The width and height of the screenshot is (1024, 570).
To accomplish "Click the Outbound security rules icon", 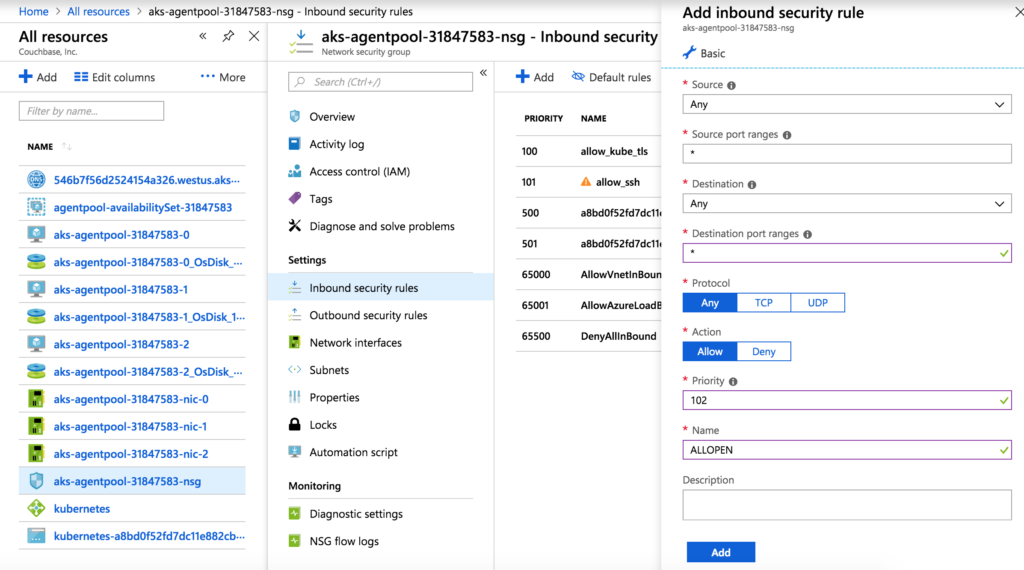I will coord(295,315).
